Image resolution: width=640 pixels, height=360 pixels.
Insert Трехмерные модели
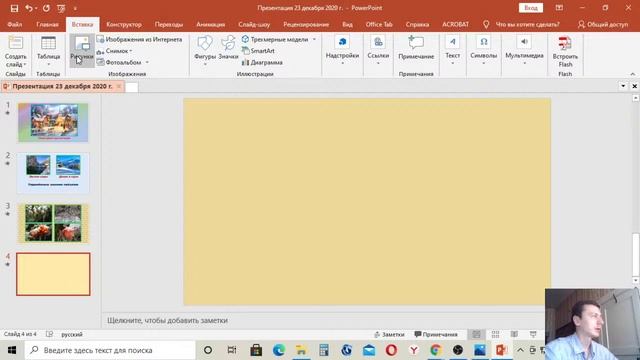[275, 40]
